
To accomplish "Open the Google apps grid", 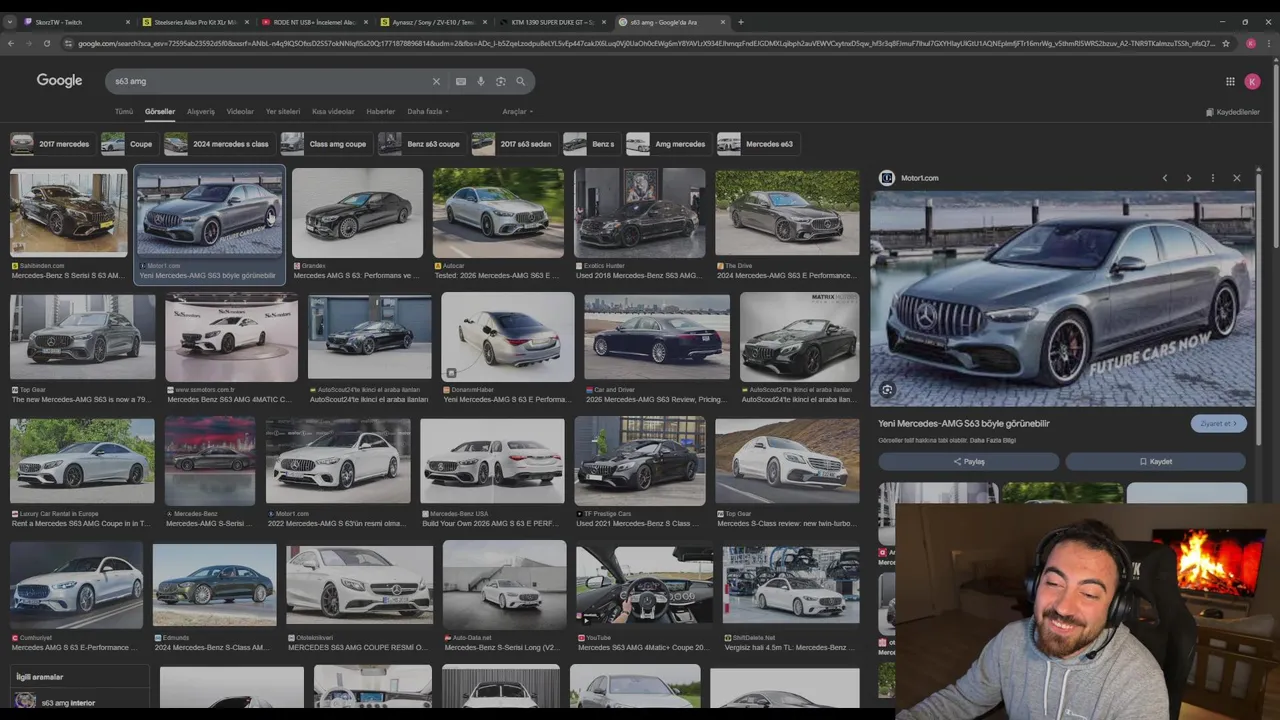I will [1230, 81].
